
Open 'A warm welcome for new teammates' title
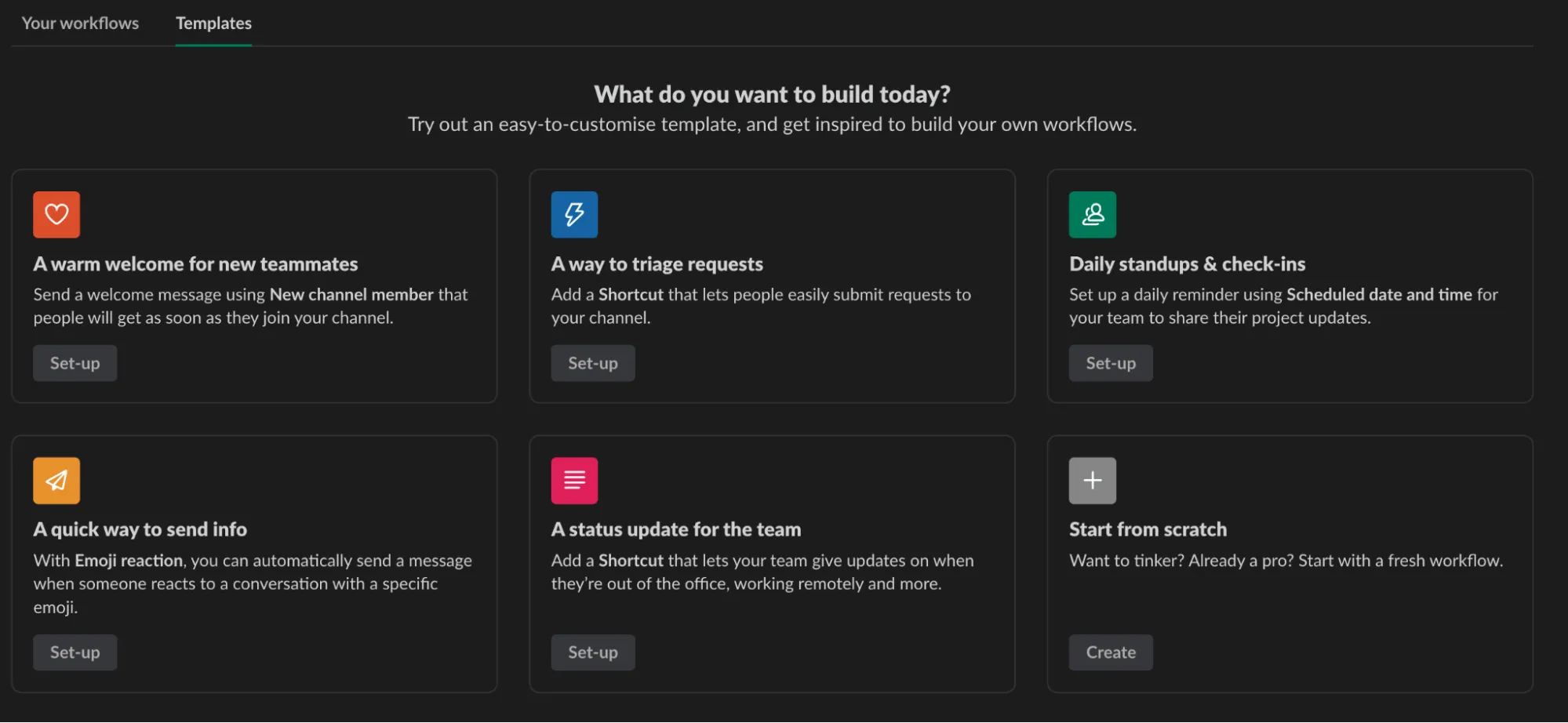(x=195, y=264)
